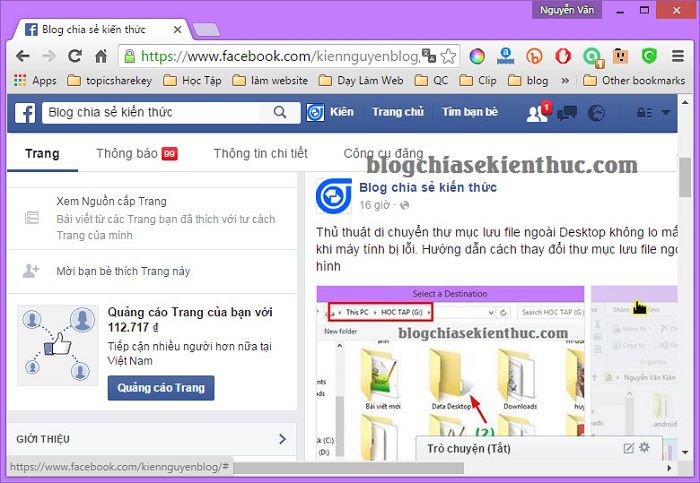Open the privacy shortcuts lock icon

(644, 112)
